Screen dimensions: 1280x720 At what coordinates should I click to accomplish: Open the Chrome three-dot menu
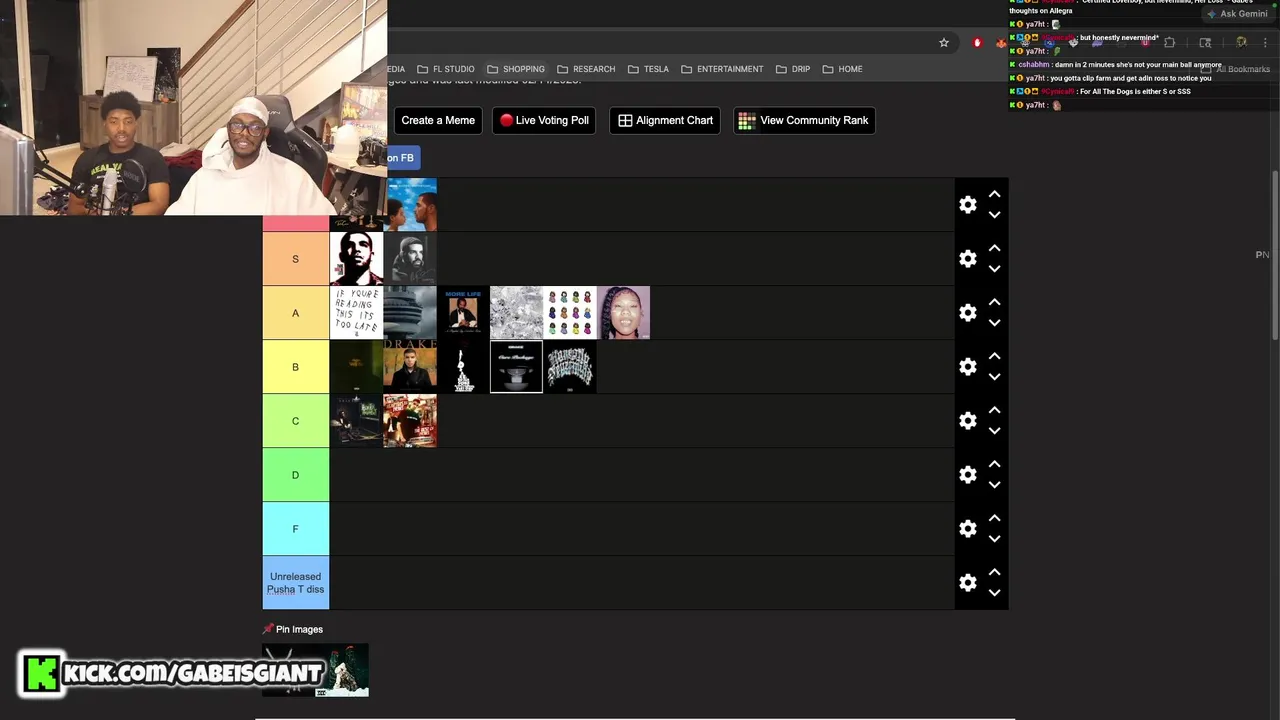coord(1265,43)
